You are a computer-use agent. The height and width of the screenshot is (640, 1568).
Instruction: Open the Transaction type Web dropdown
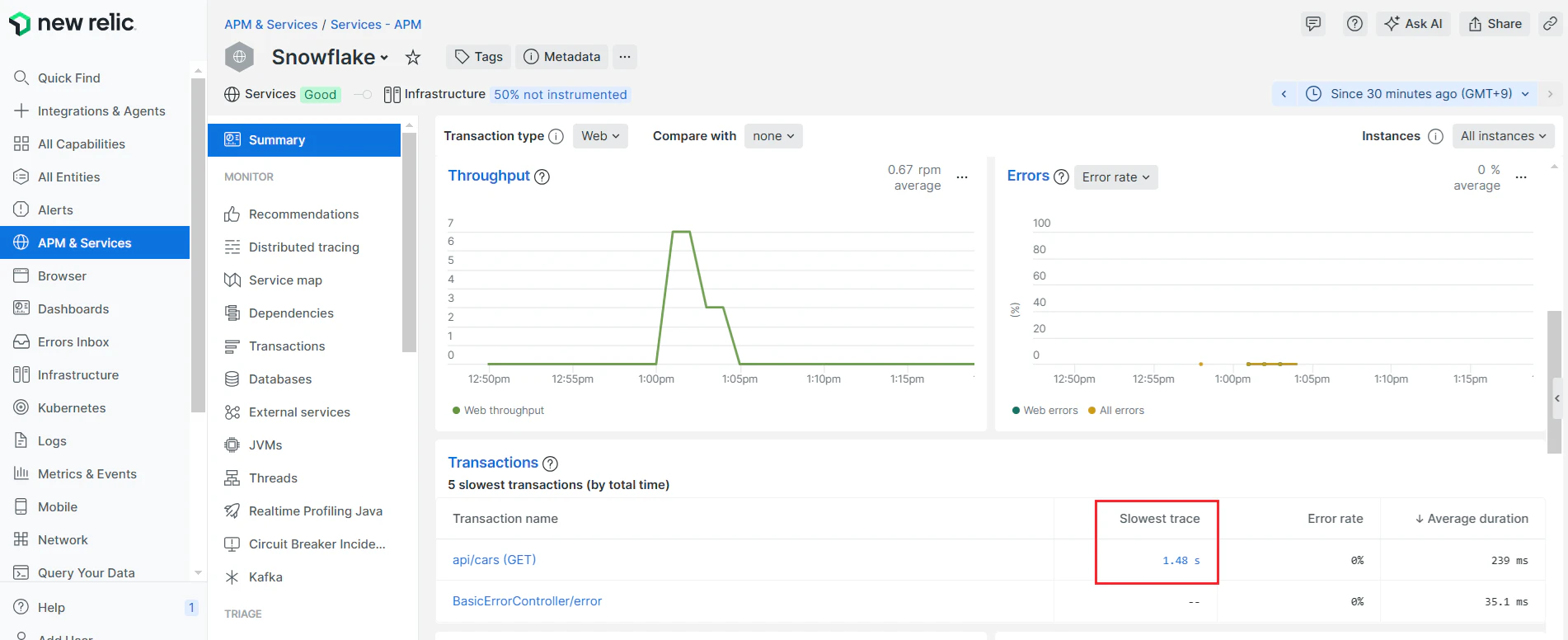coord(600,136)
